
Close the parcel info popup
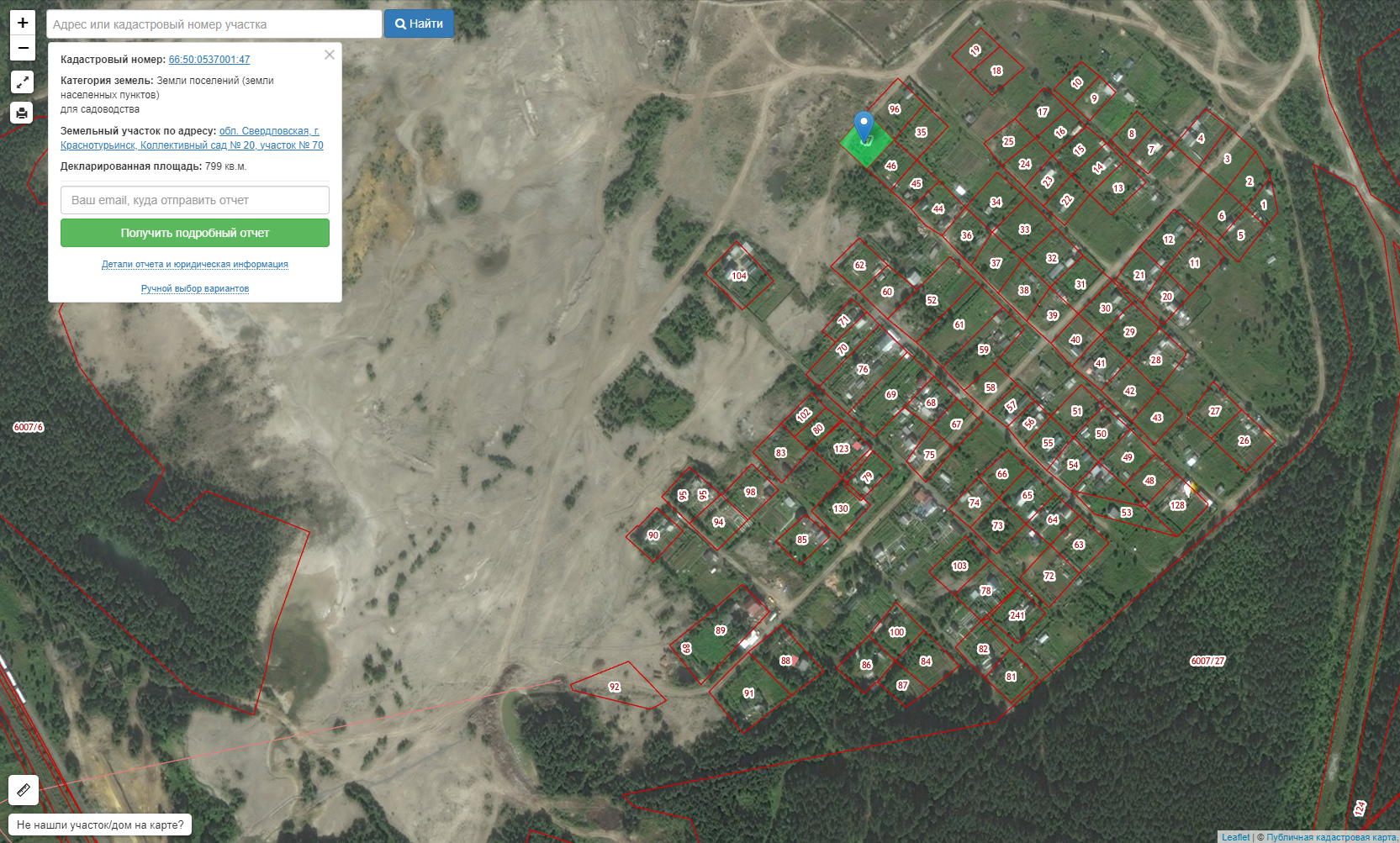click(330, 55)
